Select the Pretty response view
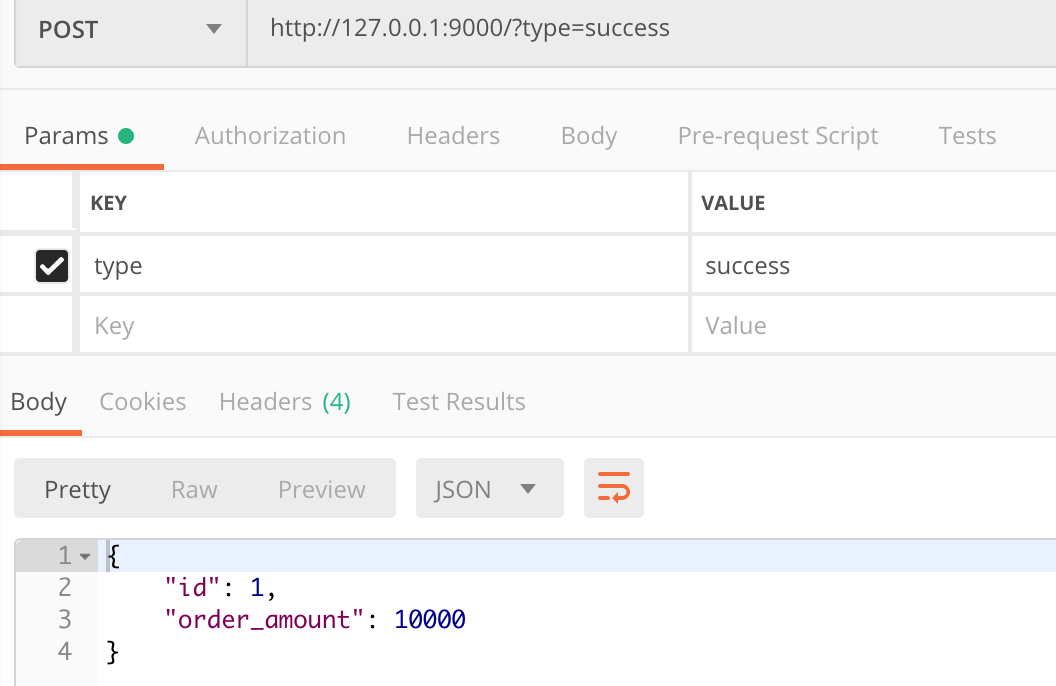Screen dimensions: 1056x686 pyautogui.click(x=77, y=489)
